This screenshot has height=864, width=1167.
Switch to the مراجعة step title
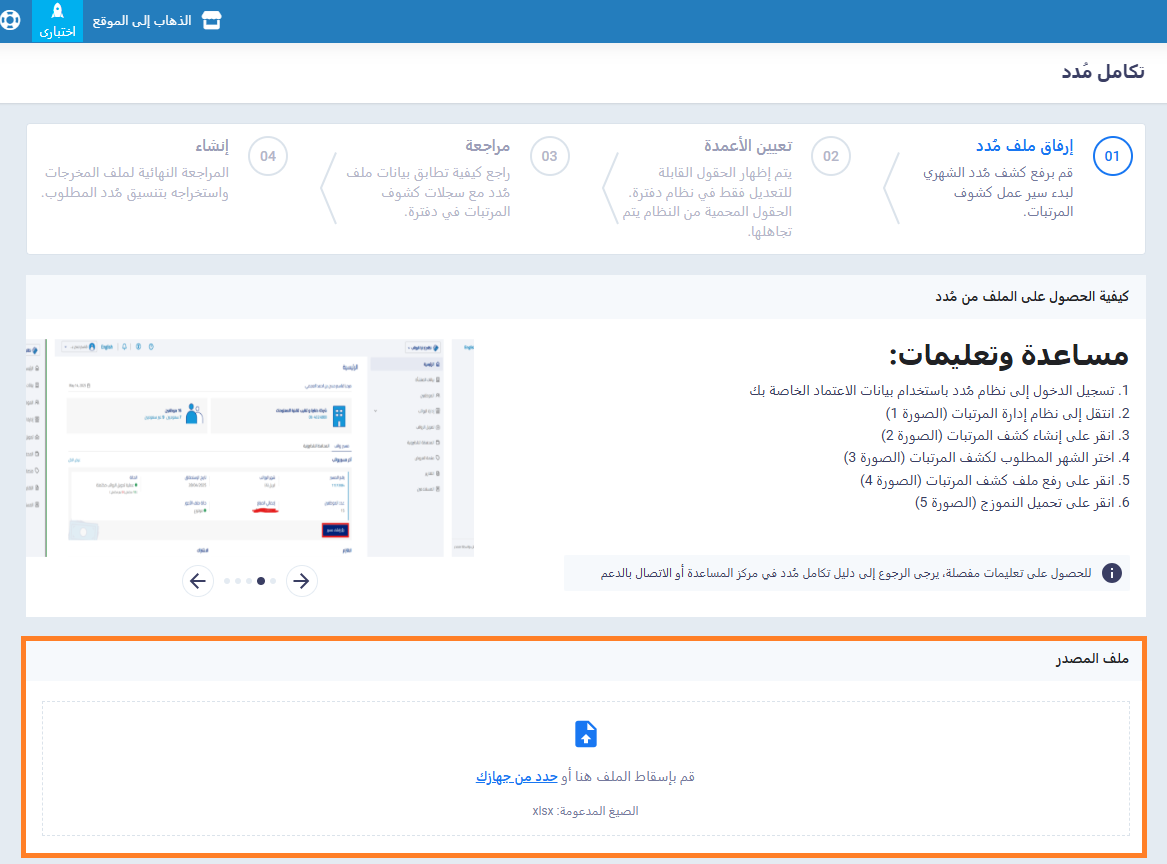pyautogui.click(x=487, y=146)
